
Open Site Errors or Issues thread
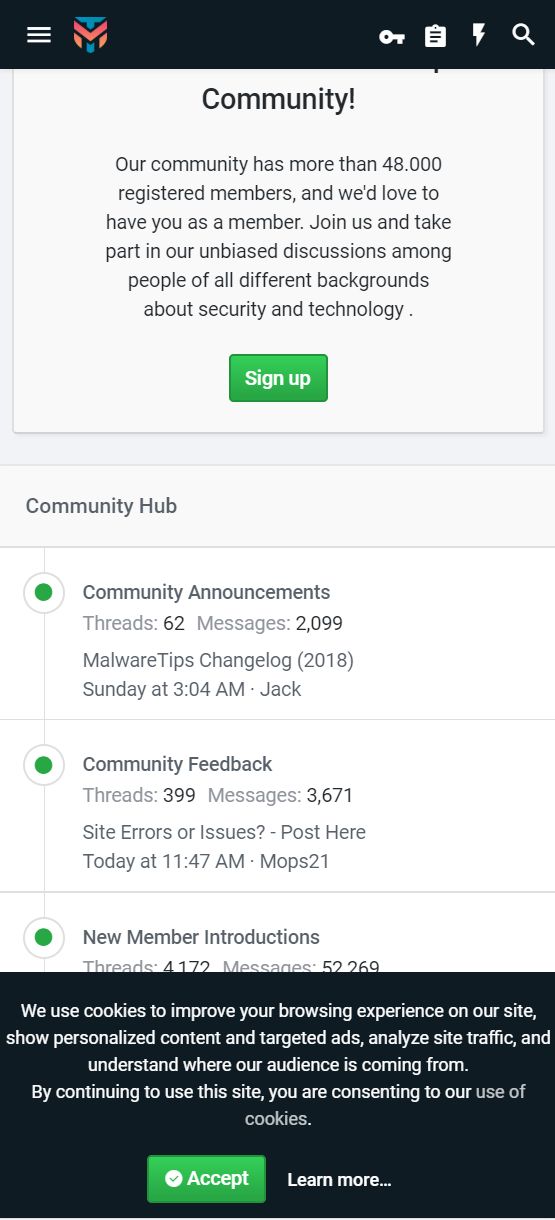[224, 832]
